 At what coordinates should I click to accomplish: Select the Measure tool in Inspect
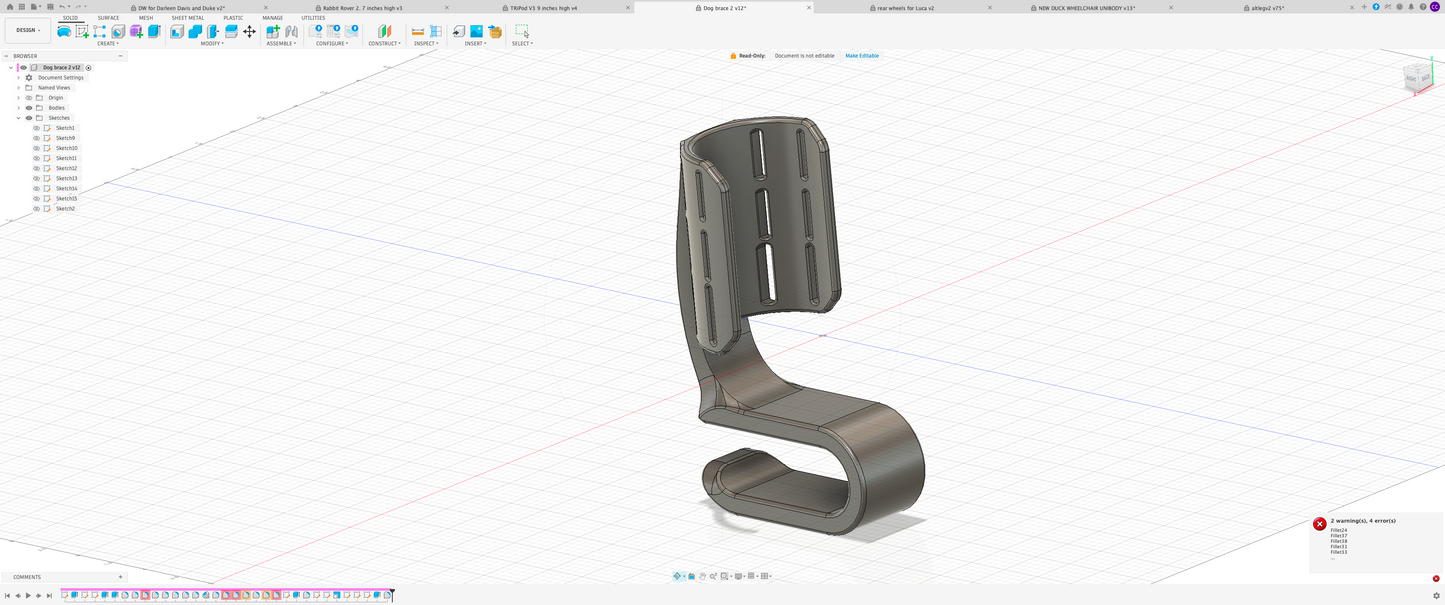418,31
